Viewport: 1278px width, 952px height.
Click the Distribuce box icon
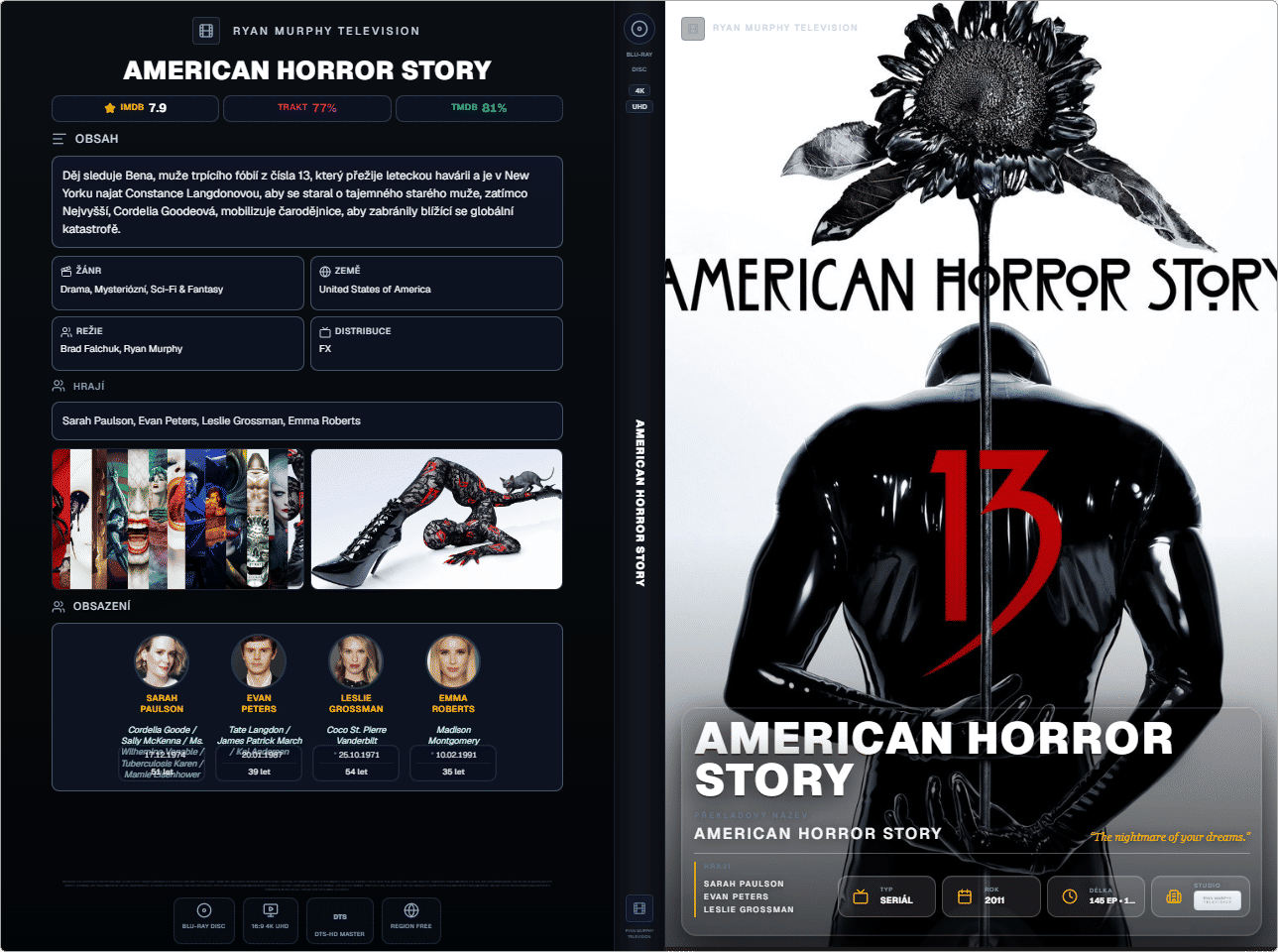tap(325, 331)
